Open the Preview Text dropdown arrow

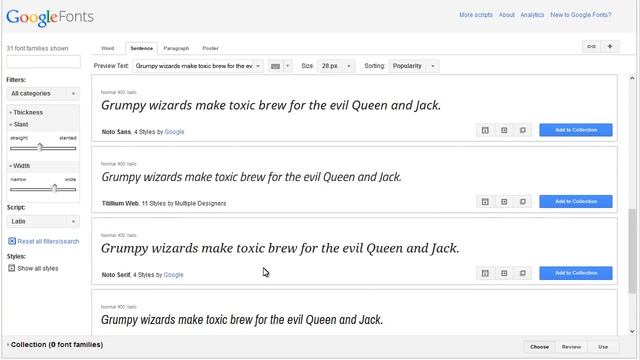[x=258, y=66]
